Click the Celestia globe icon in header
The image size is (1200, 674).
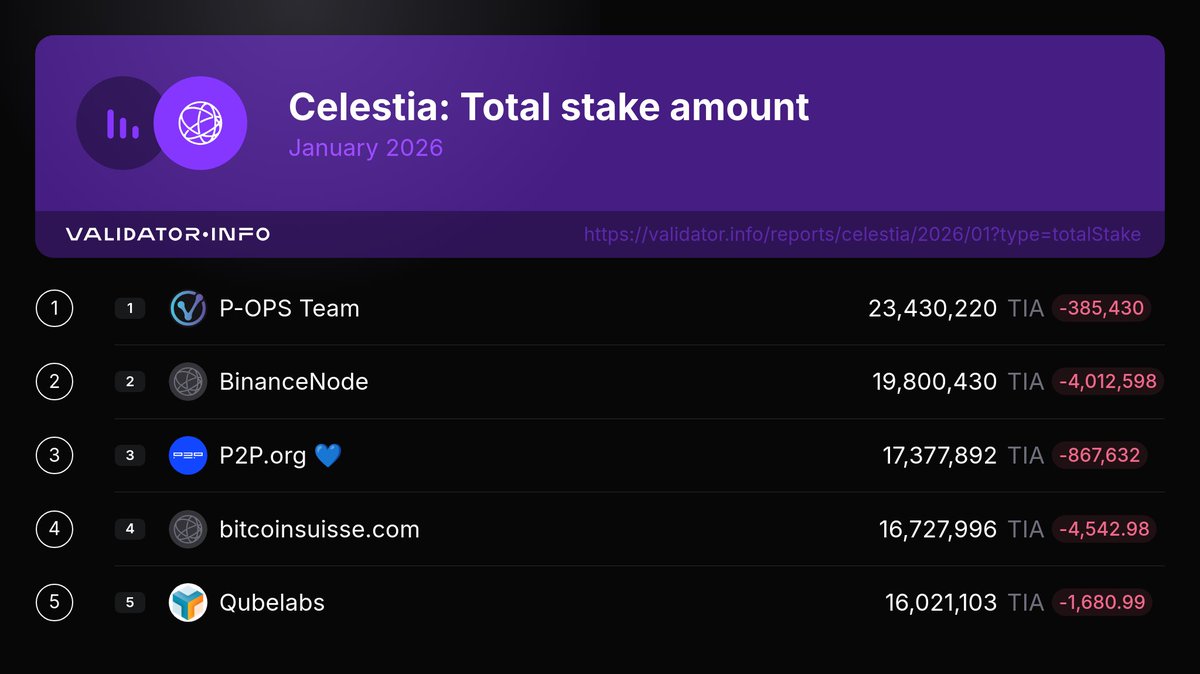point(200,123)
